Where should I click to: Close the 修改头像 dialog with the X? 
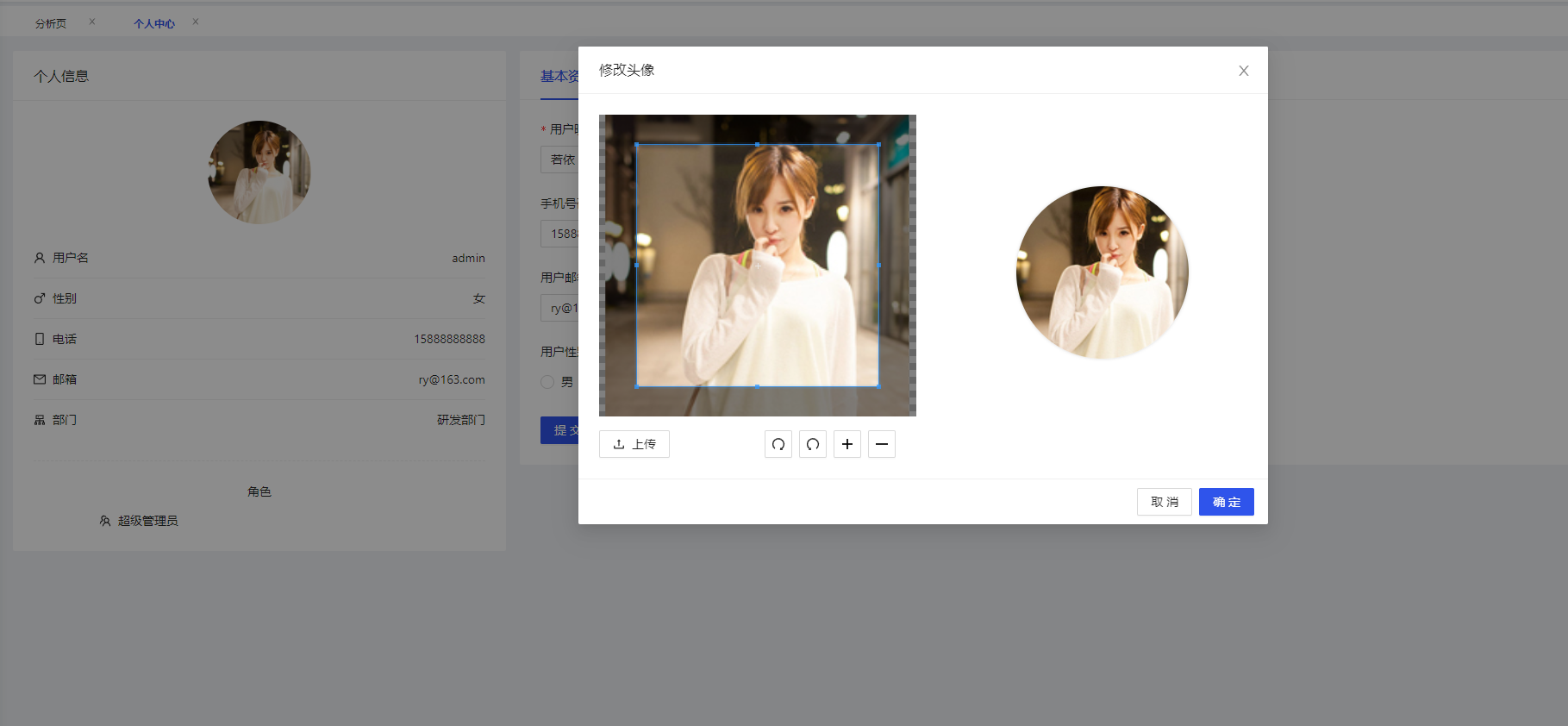[x=1244, y=71]
